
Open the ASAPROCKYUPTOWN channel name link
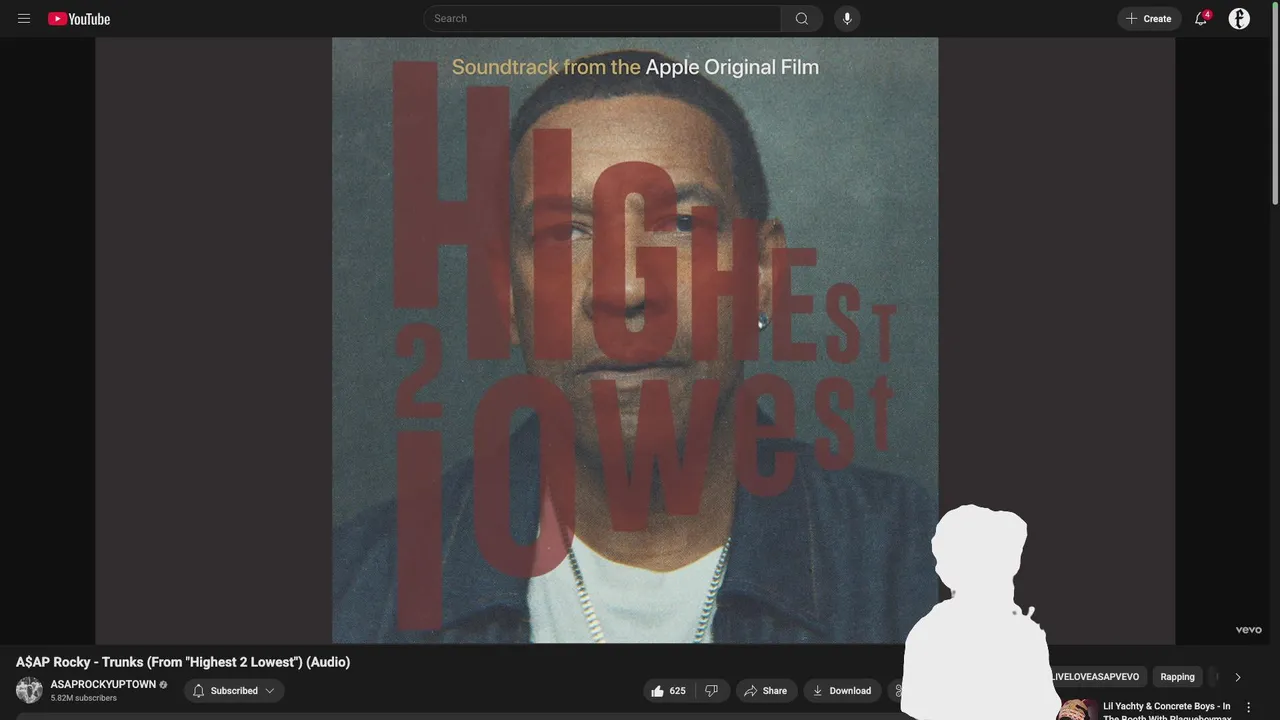(x=103, y=684)
